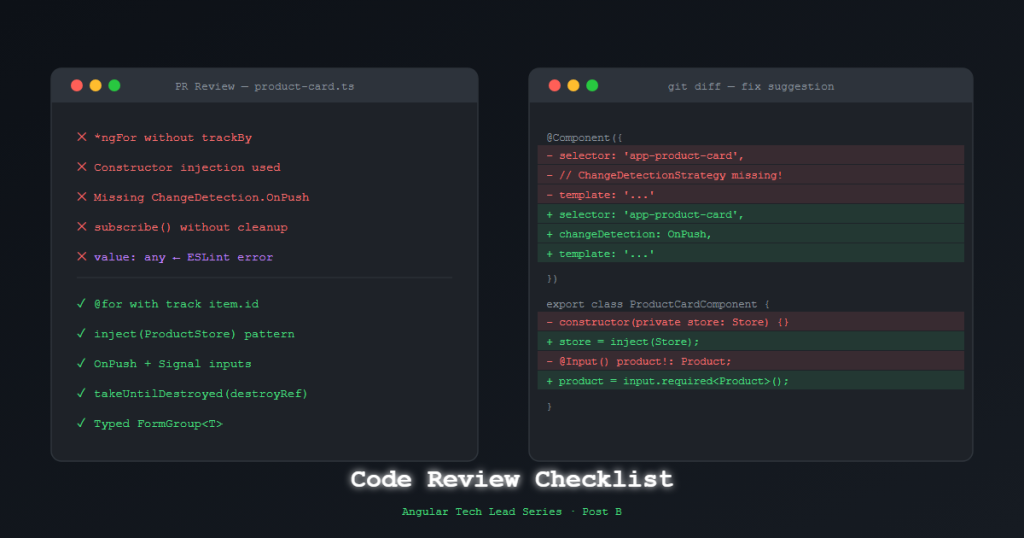Click the X icon next to 'value: any'
The width and height of the screenshot is (1024, 538).
click(x=82, y=257)
